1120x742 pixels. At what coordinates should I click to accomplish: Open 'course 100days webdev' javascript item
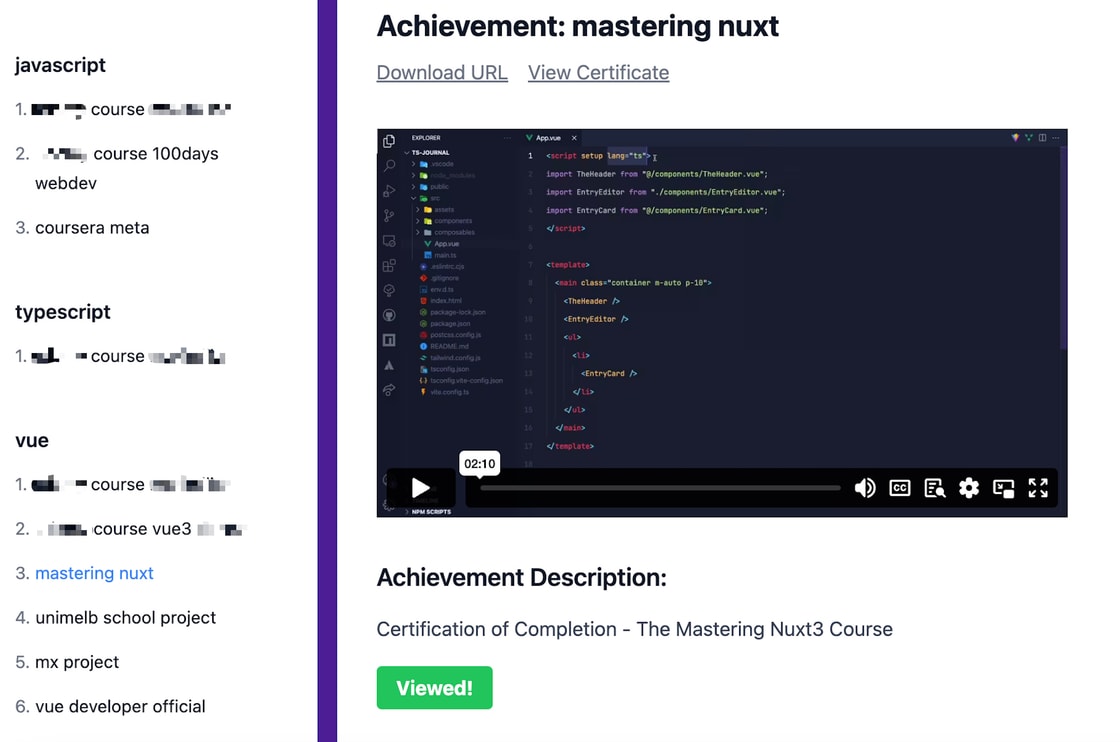click(127, 169)
